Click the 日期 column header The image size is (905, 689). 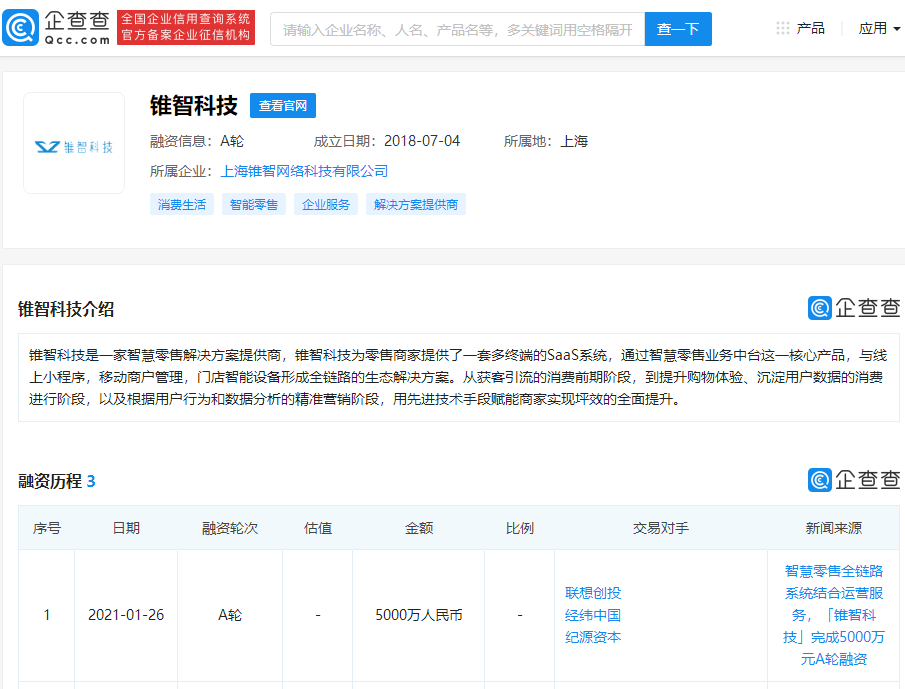[x=126, y=528]
